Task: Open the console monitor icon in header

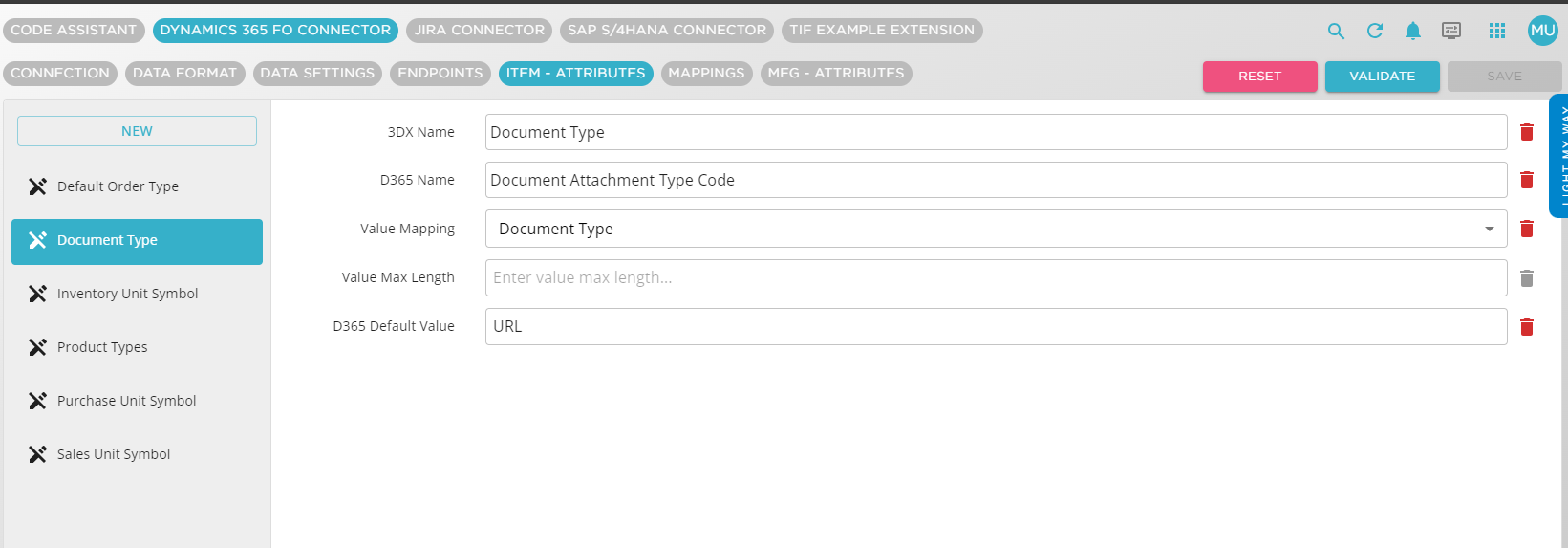Action: coord(1451,31)
